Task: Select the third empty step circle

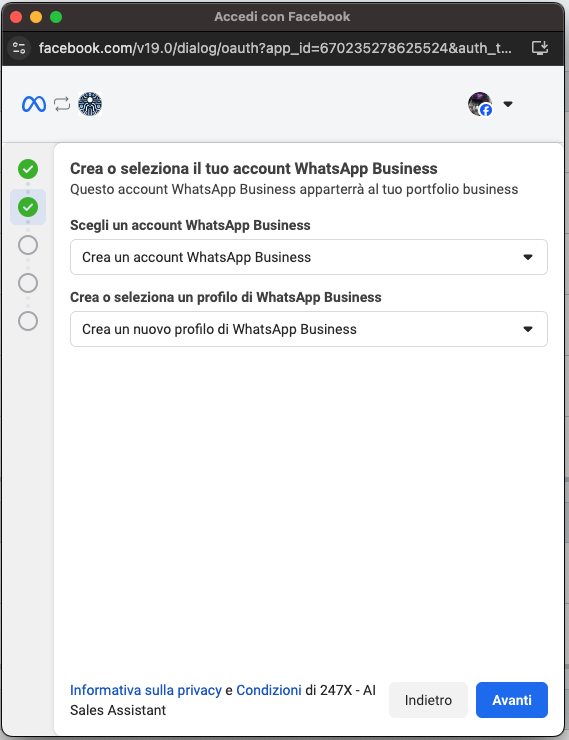Action: [28, 245]
